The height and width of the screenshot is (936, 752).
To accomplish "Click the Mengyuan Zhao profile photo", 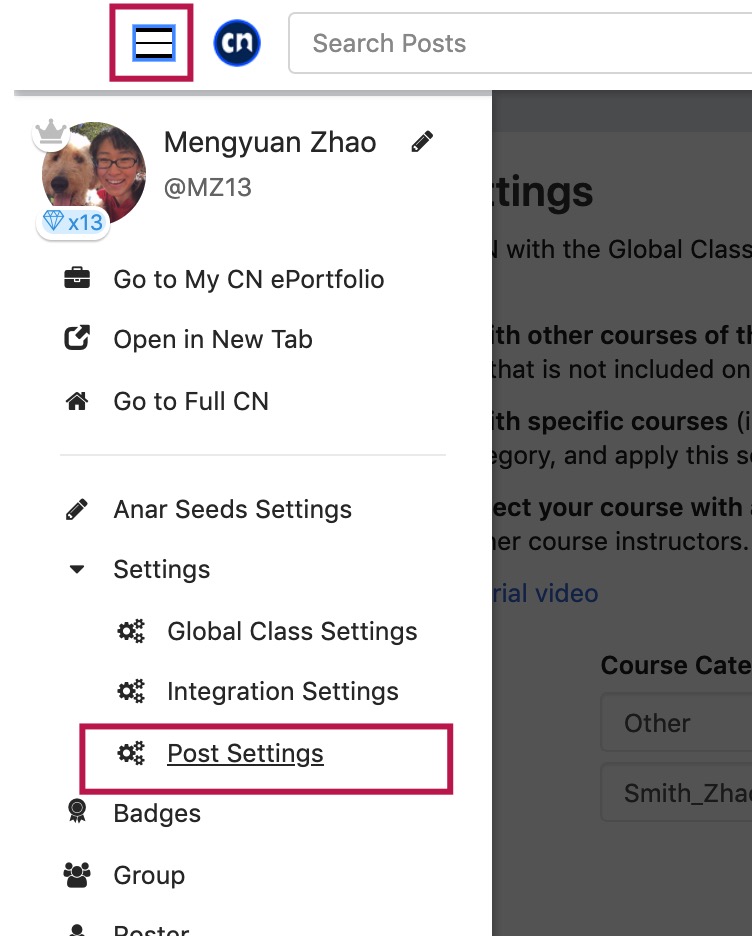I will tap(94, 173).
